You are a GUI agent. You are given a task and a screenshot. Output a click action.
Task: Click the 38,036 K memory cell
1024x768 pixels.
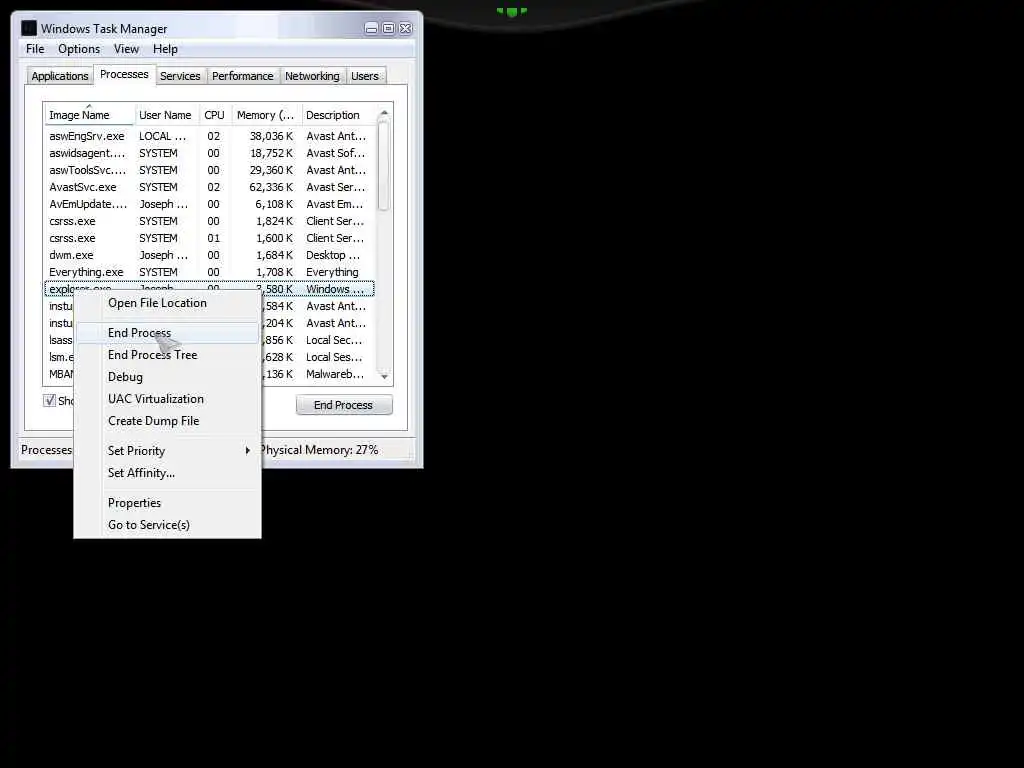tap(271, 136)
